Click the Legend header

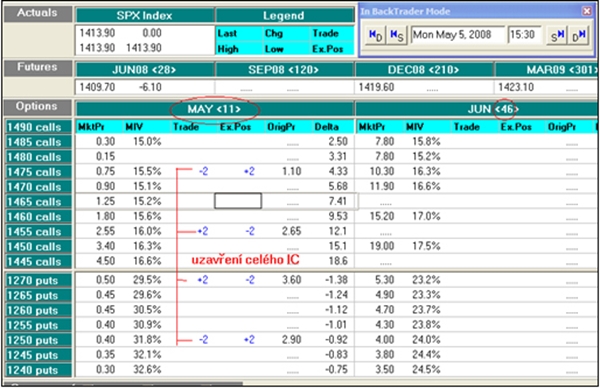tap(284, 16)
